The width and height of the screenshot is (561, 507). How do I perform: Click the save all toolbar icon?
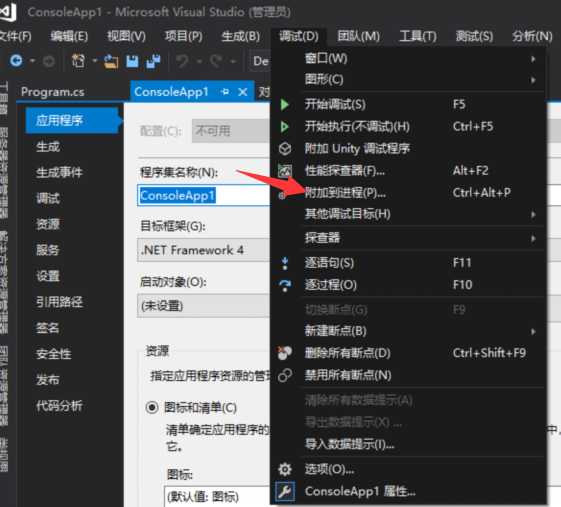tap(153, 62)
